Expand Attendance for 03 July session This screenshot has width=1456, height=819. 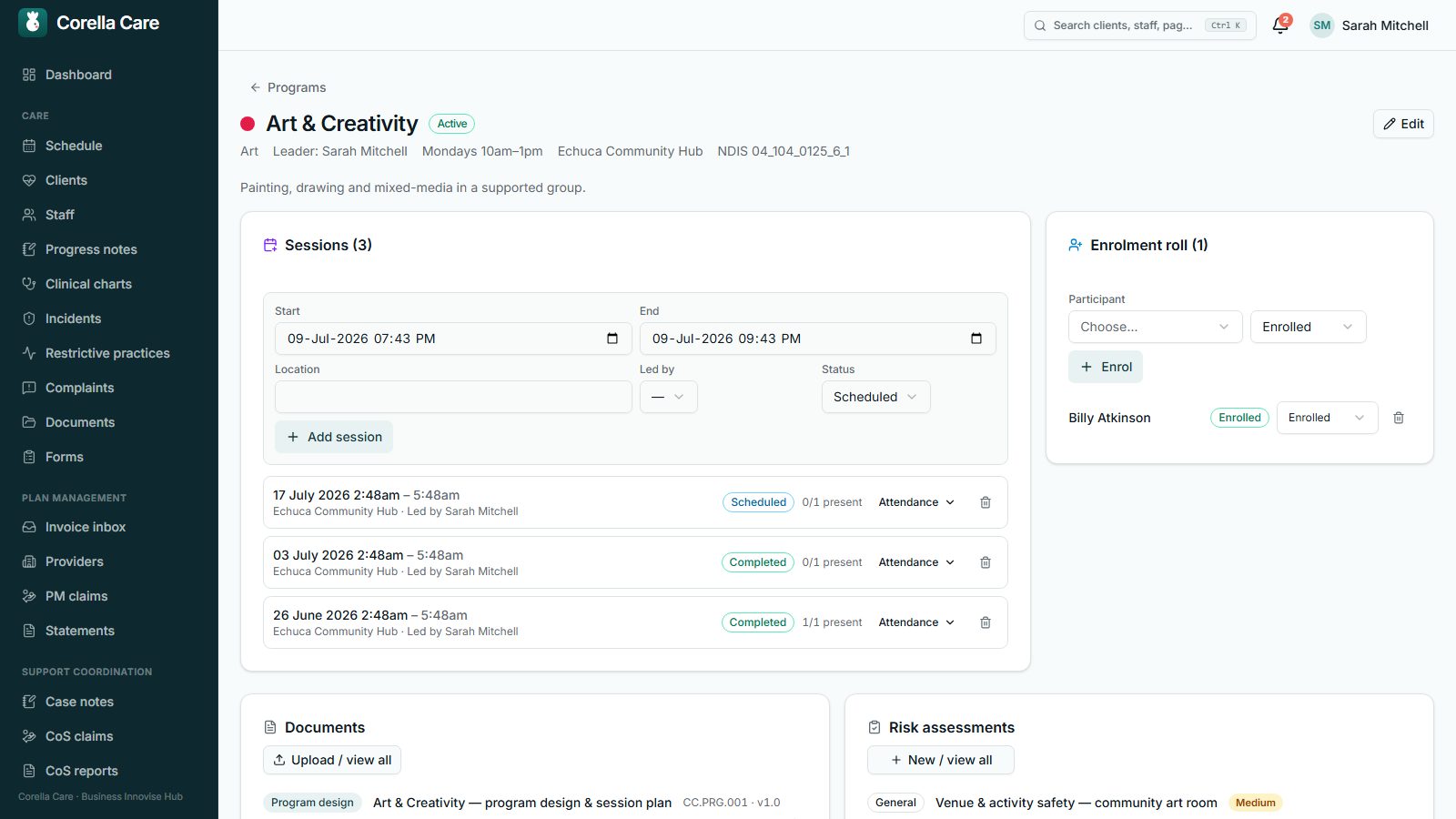(x=916, y=562)
